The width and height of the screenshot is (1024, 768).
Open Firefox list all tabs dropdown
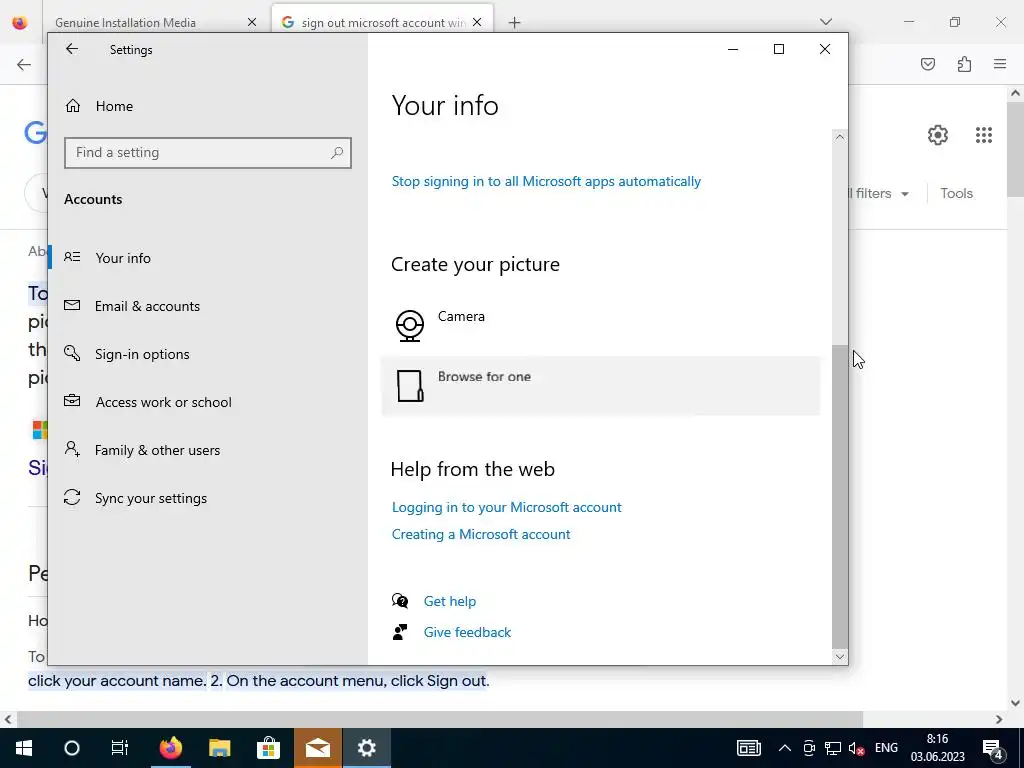(825, 22)
